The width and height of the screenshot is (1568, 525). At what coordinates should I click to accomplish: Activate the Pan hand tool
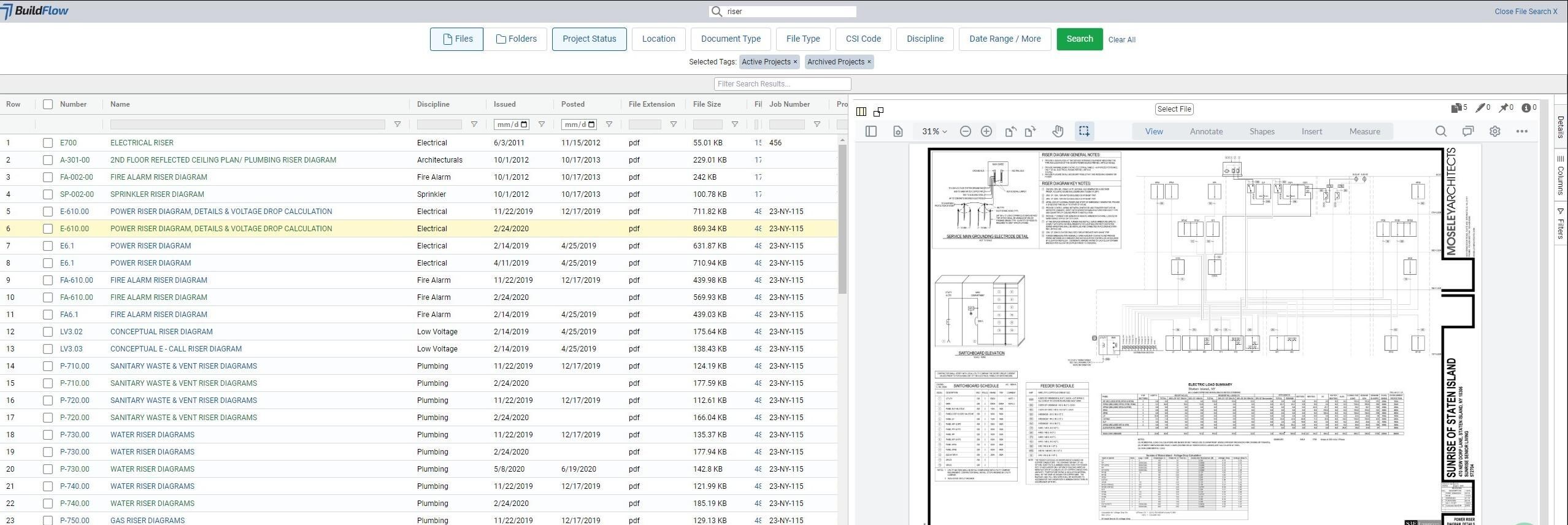[x=1058, y=131]
